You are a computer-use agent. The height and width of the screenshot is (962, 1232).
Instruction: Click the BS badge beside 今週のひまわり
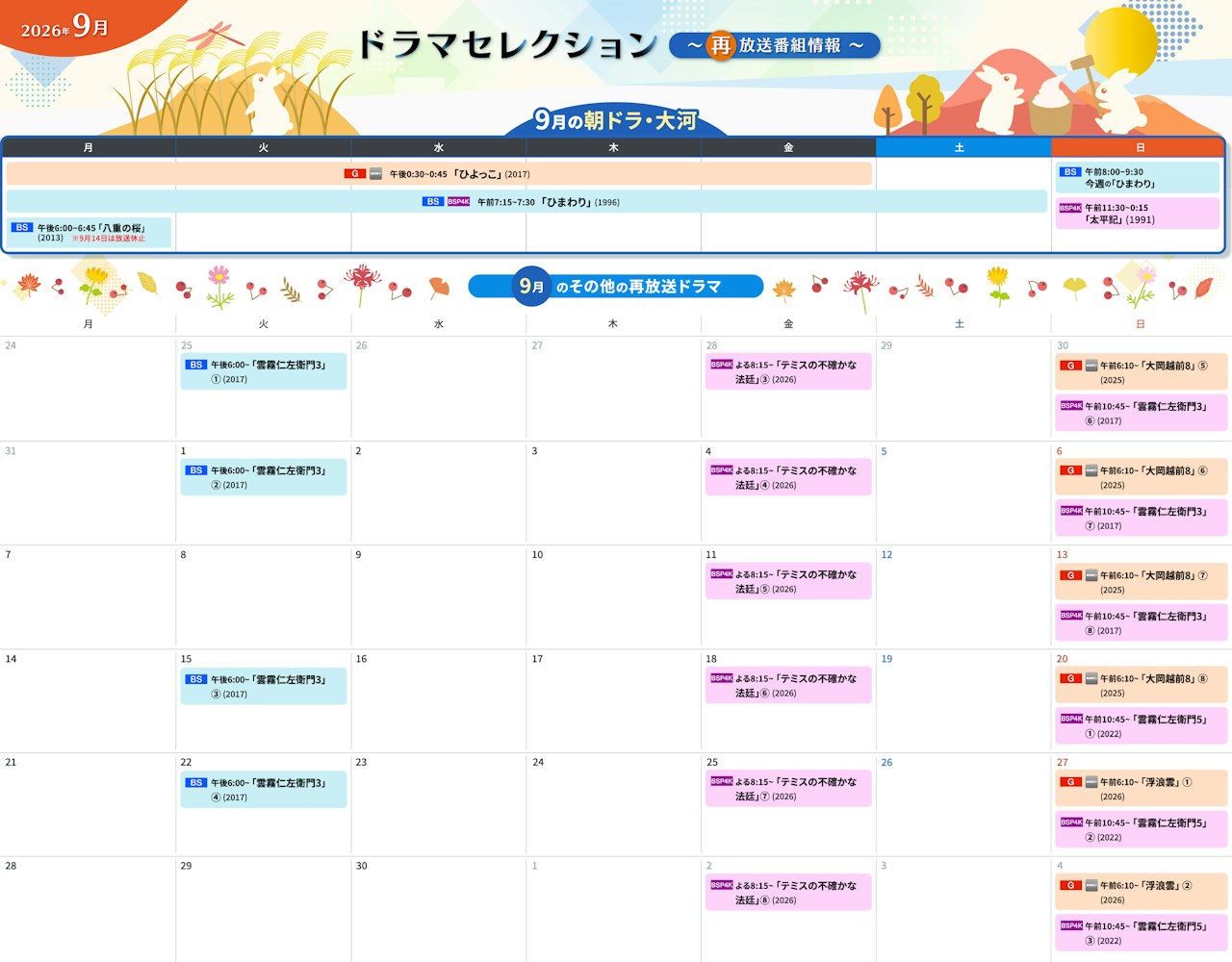pyautogui.click(x=1070, y=172)
